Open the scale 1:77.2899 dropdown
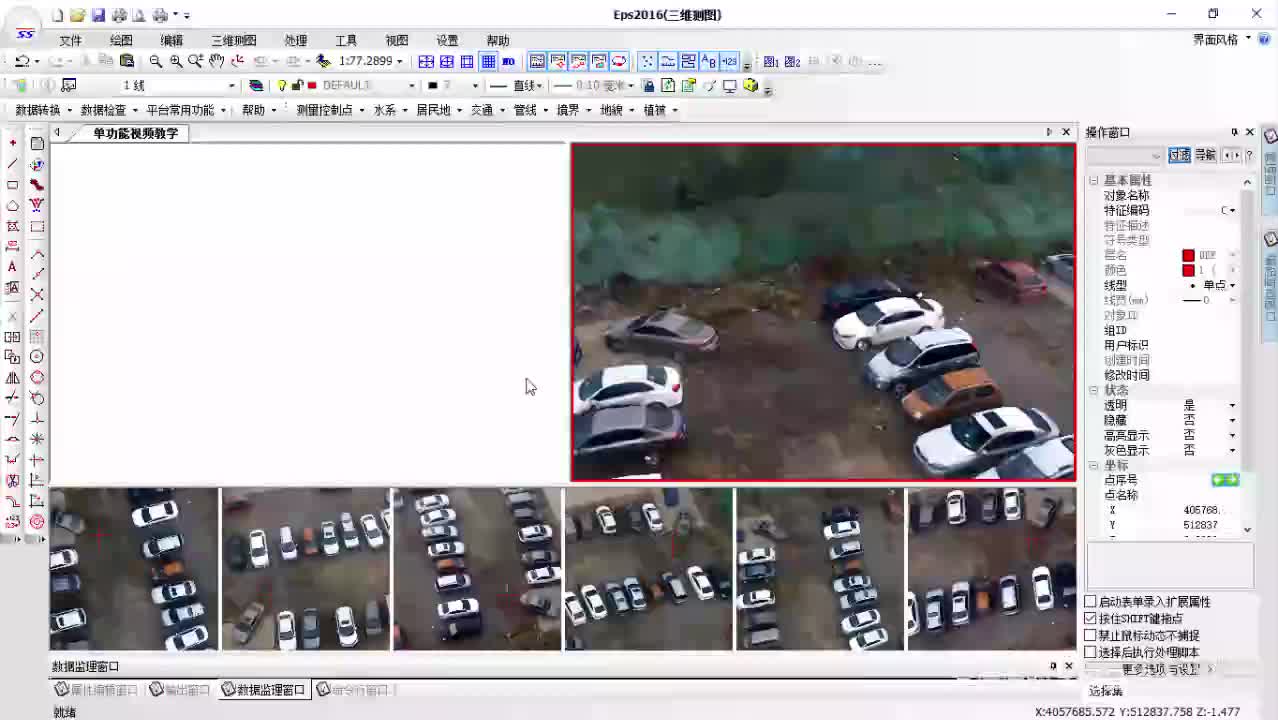Viewport: 1278px width, 720px height. 400,61
